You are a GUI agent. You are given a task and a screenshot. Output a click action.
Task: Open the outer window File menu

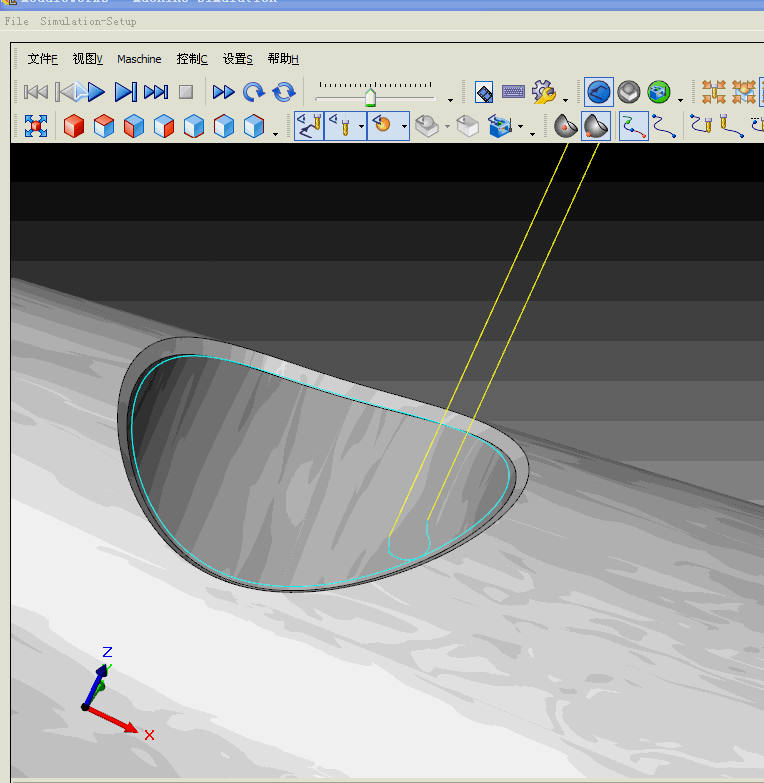click(16, 21)
